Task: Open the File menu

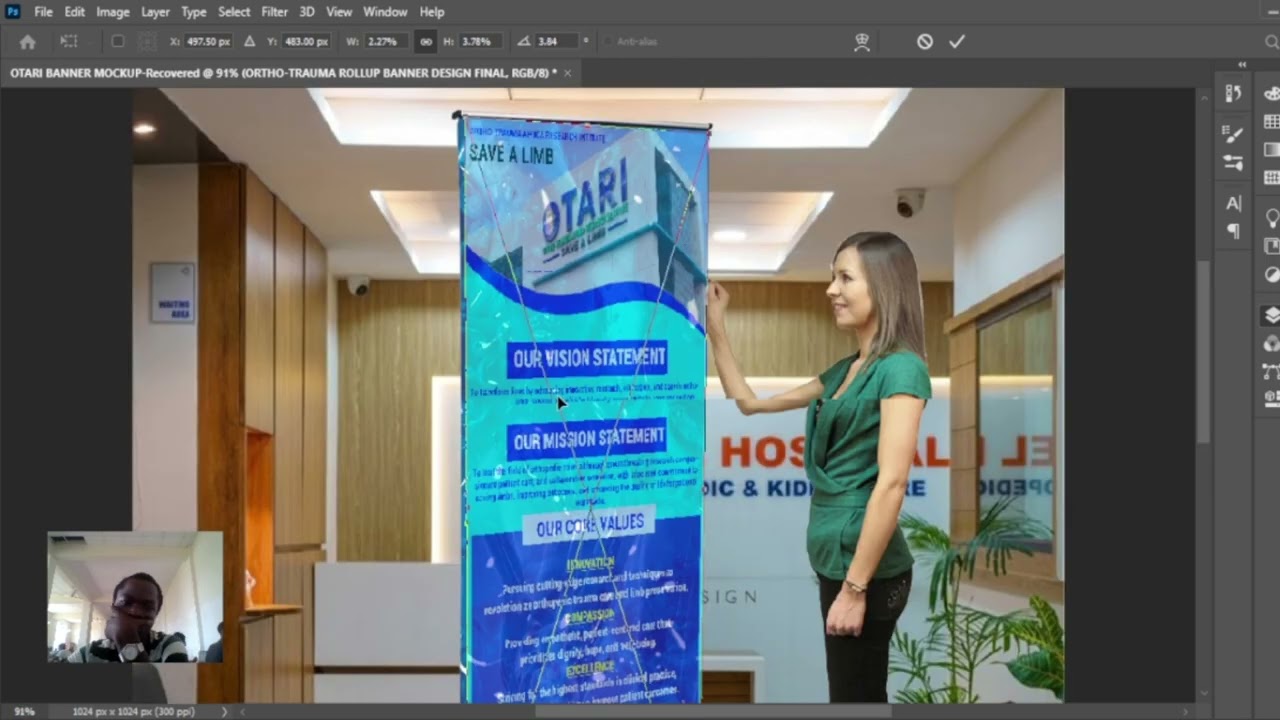Action: 43,12
